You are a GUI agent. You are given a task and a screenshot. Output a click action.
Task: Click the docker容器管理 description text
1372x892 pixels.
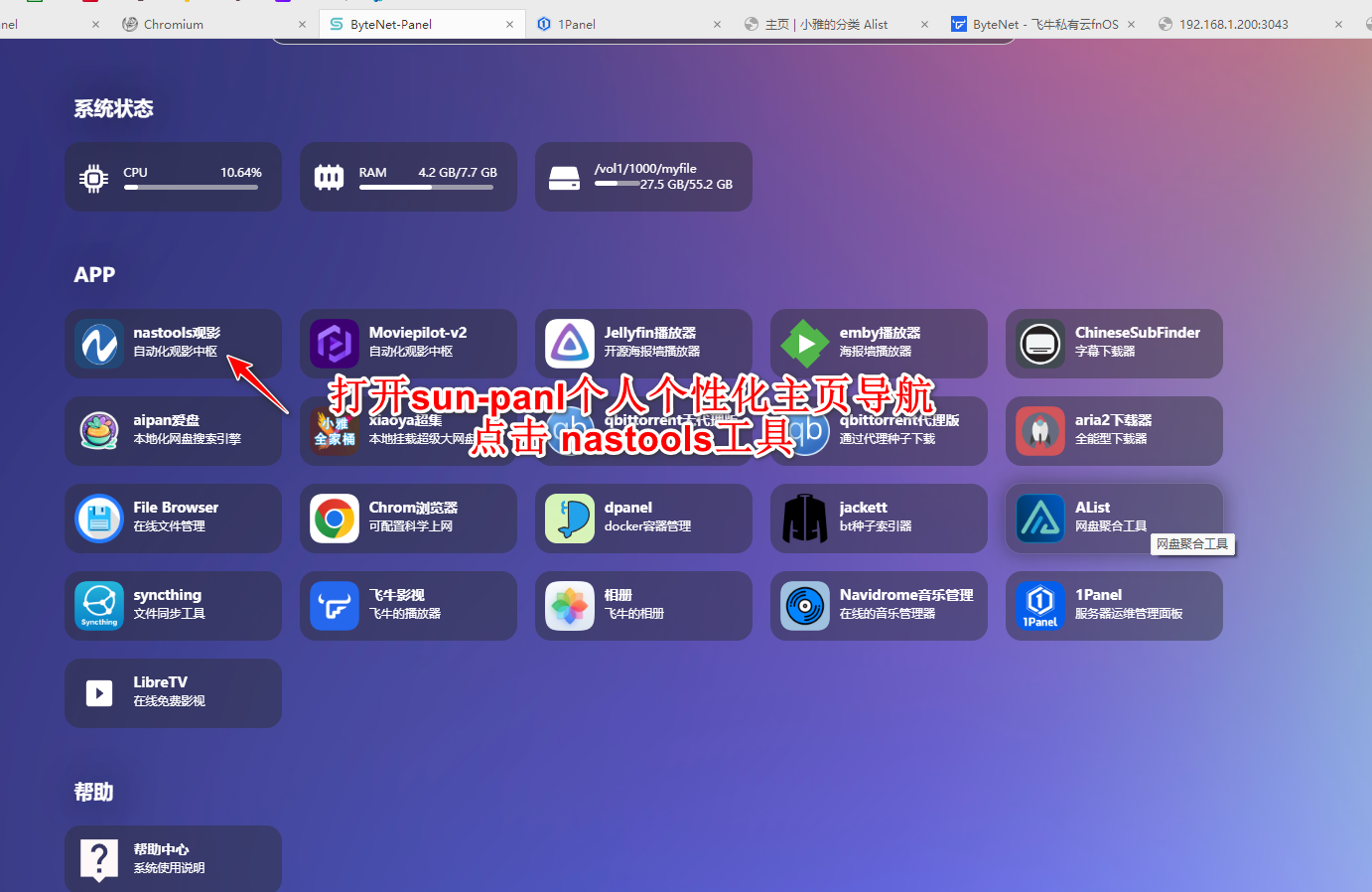647,526
